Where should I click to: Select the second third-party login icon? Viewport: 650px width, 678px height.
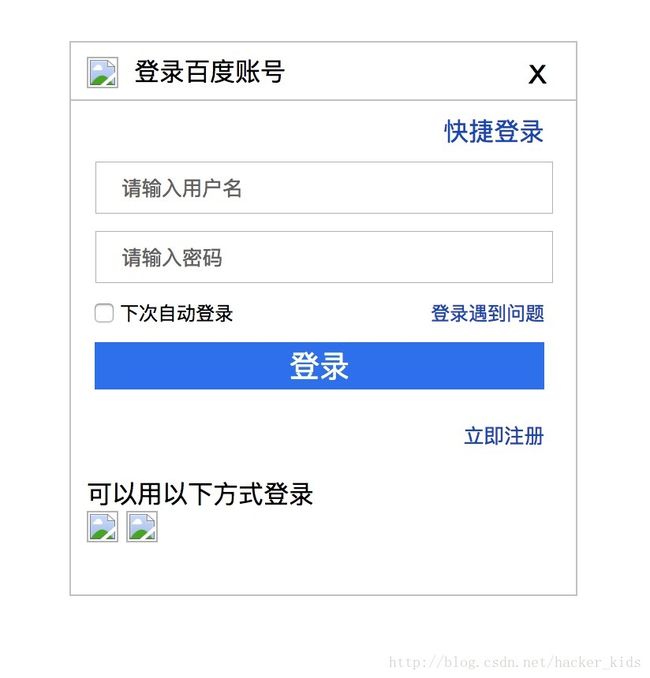(142, 526)
